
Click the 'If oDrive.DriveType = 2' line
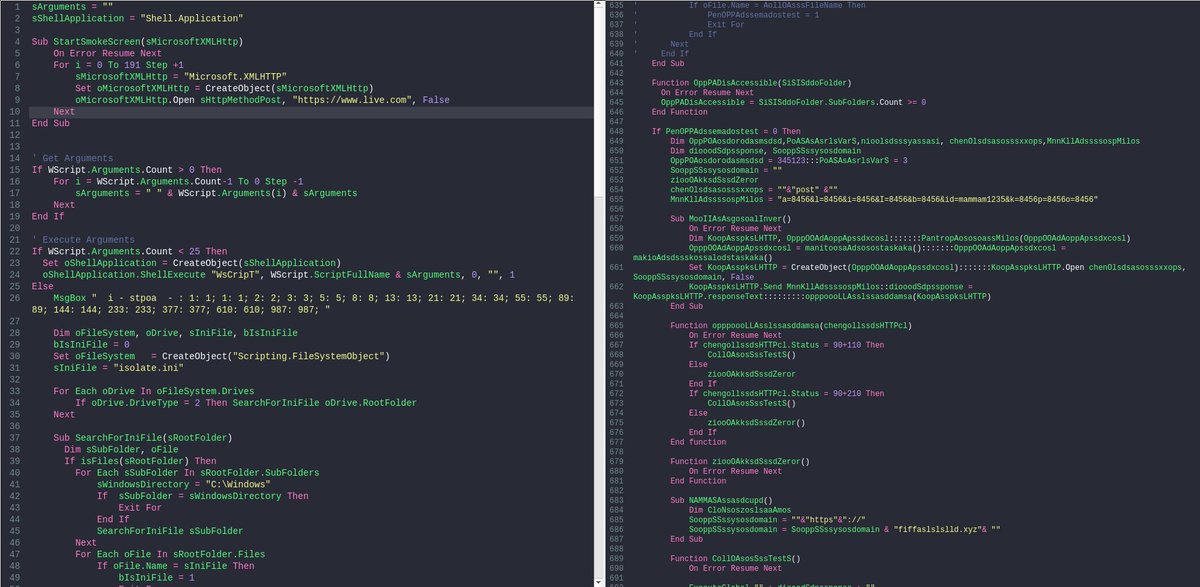pyautogui.click(x=246, y=403)
